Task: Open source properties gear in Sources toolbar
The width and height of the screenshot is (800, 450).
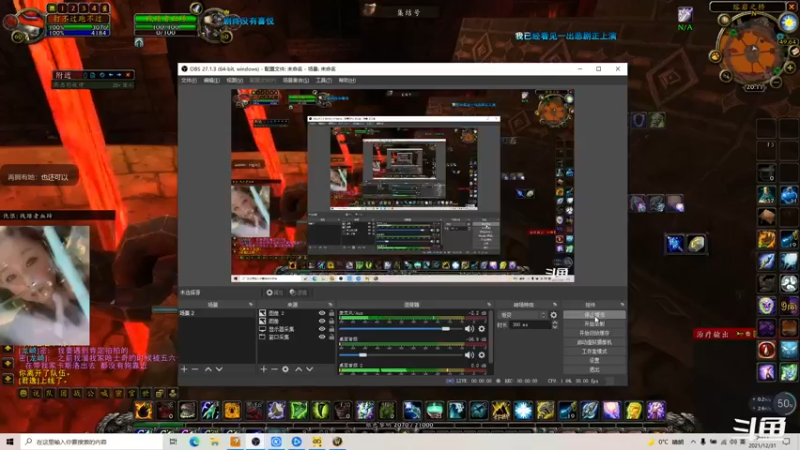Action: coord(285,369)
